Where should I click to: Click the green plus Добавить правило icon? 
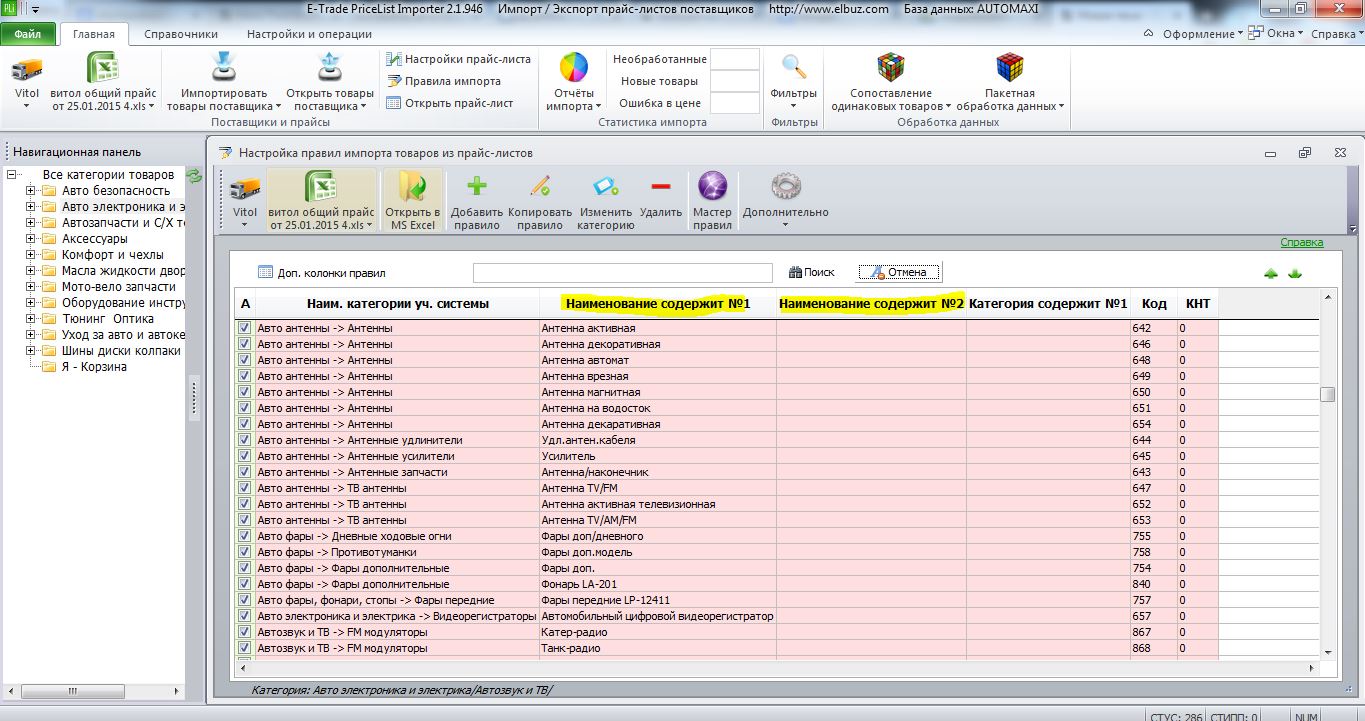[x=477, y=186]
